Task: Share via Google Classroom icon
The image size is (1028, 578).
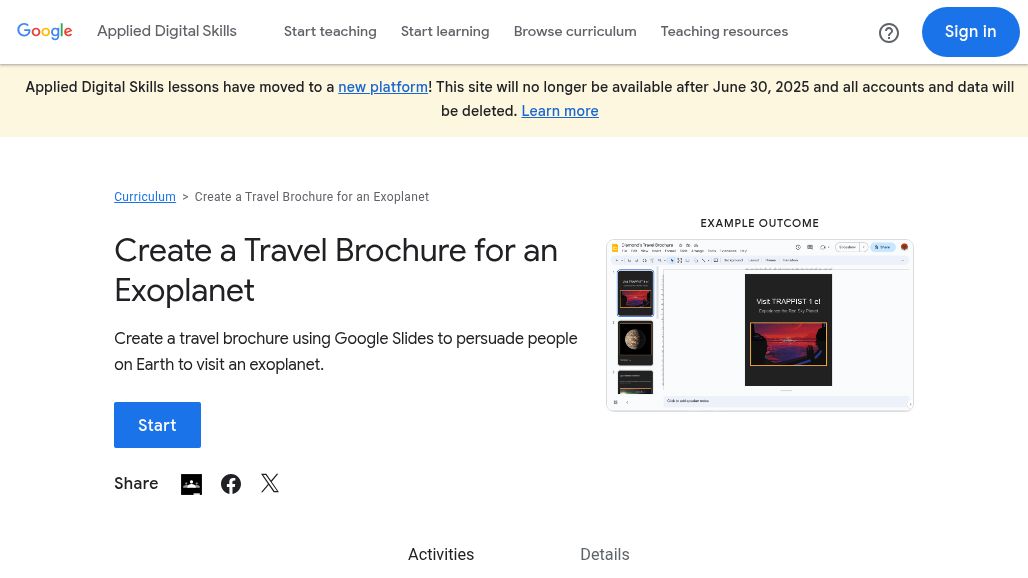Action: (191, 484)
